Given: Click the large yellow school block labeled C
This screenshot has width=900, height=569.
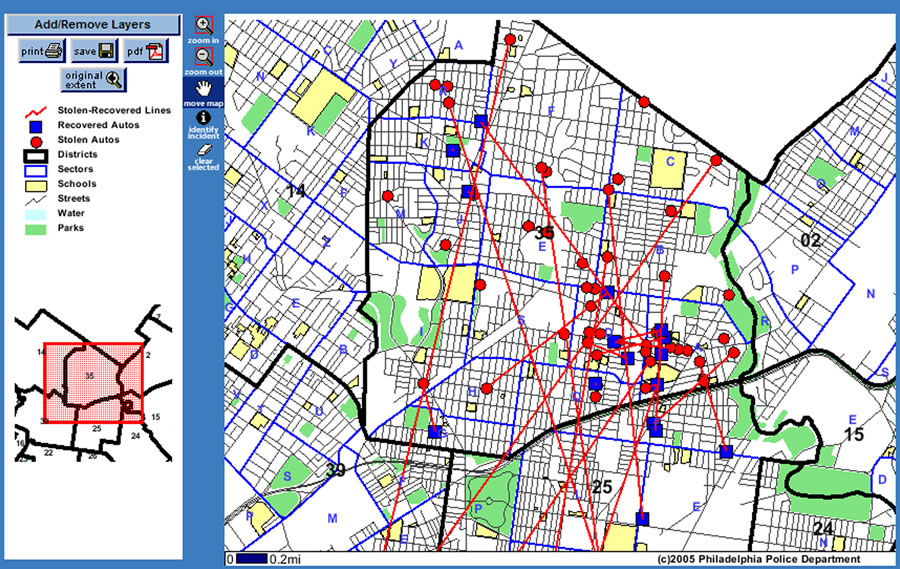Looking at the screenshot, I should 669,168.
